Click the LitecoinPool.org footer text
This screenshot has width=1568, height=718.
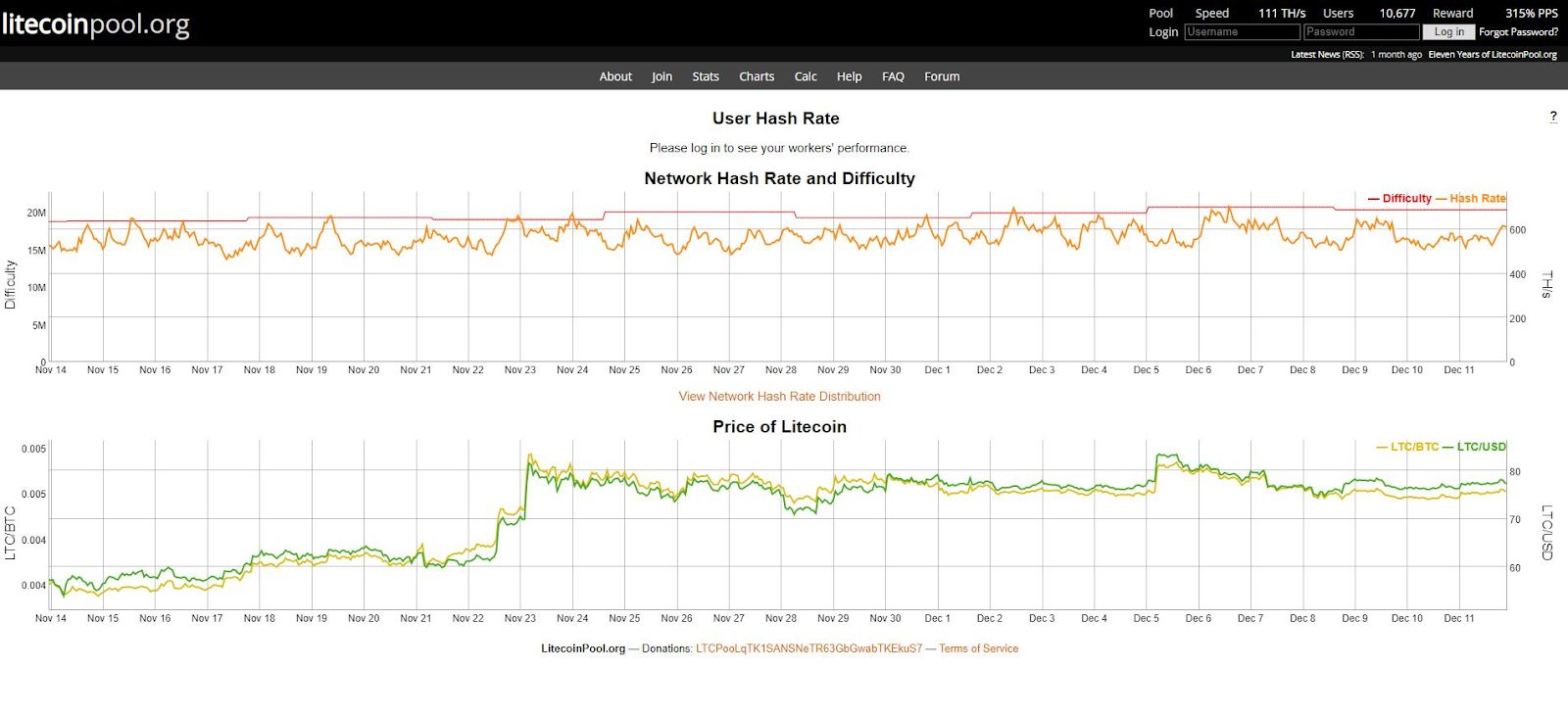(x=583, y=648)
